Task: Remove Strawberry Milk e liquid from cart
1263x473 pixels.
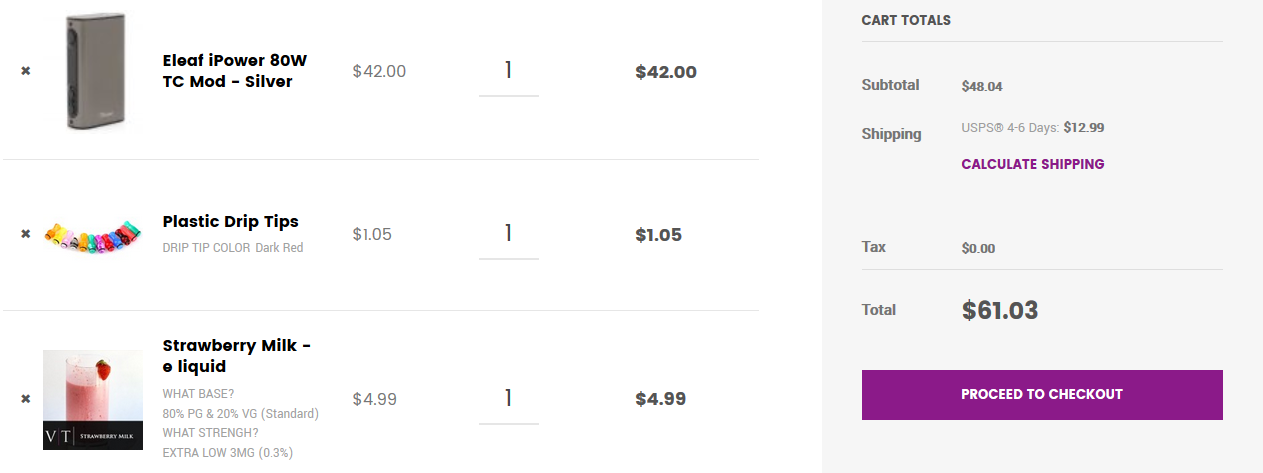Action: tap(26, 399)
